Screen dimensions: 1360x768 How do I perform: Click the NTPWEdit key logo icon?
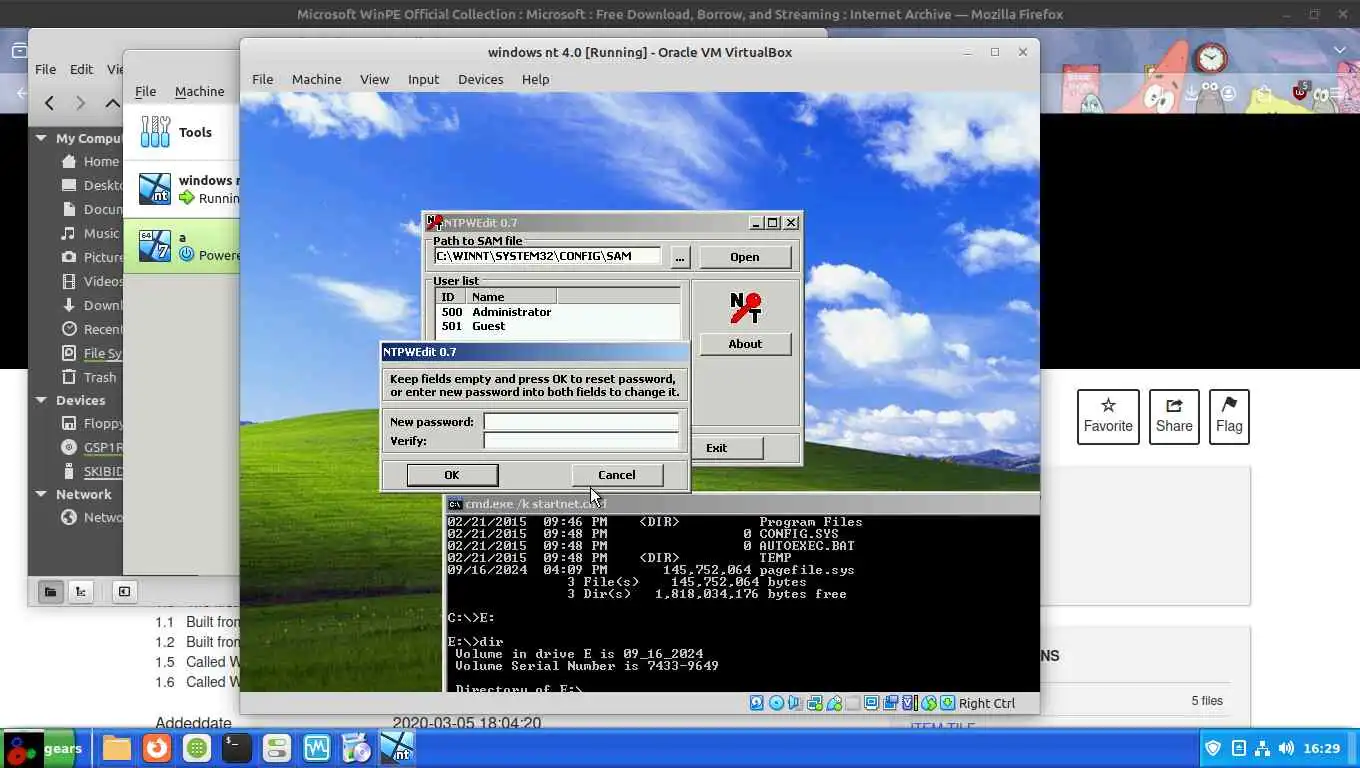tap(745, 308)
